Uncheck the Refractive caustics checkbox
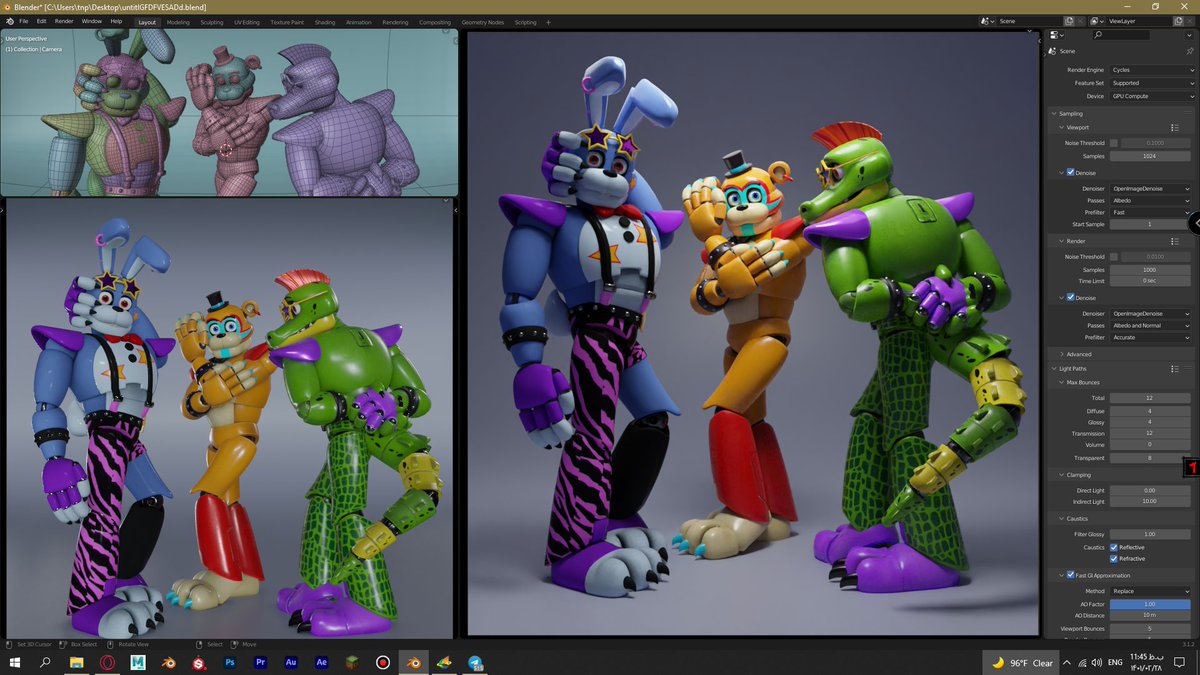Image resolution: width=1200 pixels, height=675 pixels. [x=1114, y=559]
